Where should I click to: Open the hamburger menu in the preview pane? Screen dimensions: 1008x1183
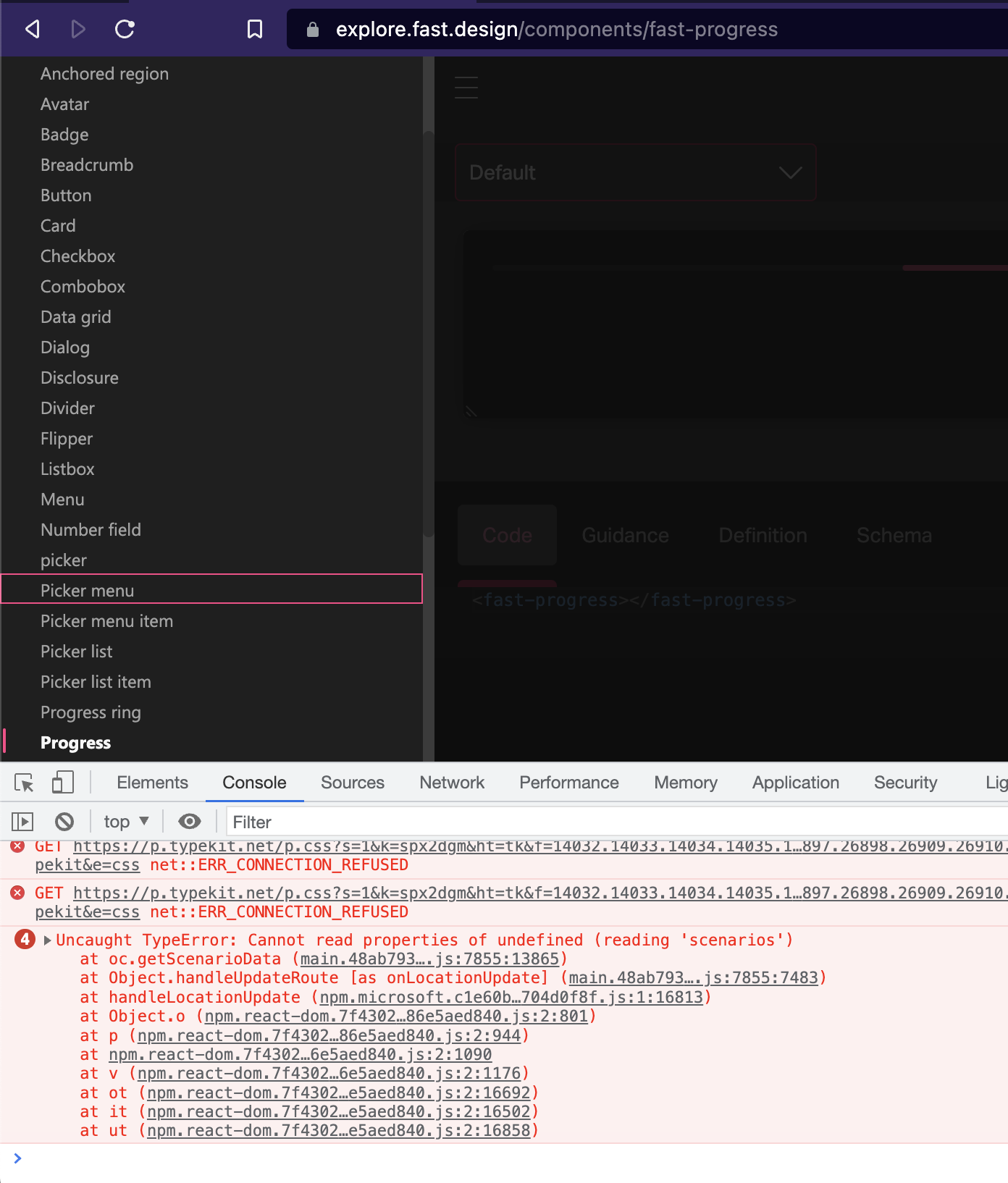click(x=466, y=88)
